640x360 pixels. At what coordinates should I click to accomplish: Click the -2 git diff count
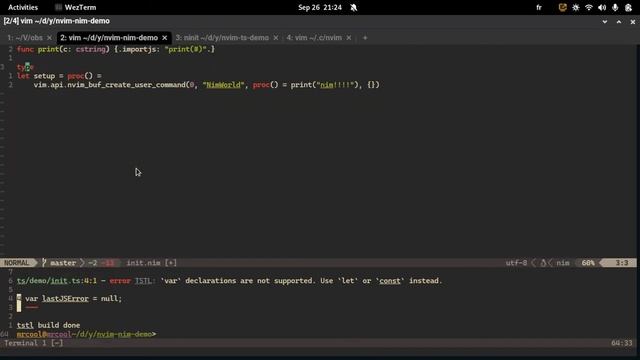click(x=93, y=263)
